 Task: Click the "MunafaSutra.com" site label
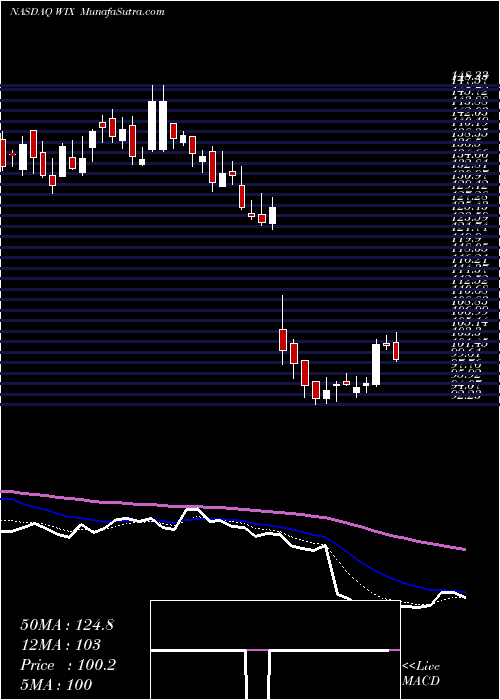[x=123, y=12]
